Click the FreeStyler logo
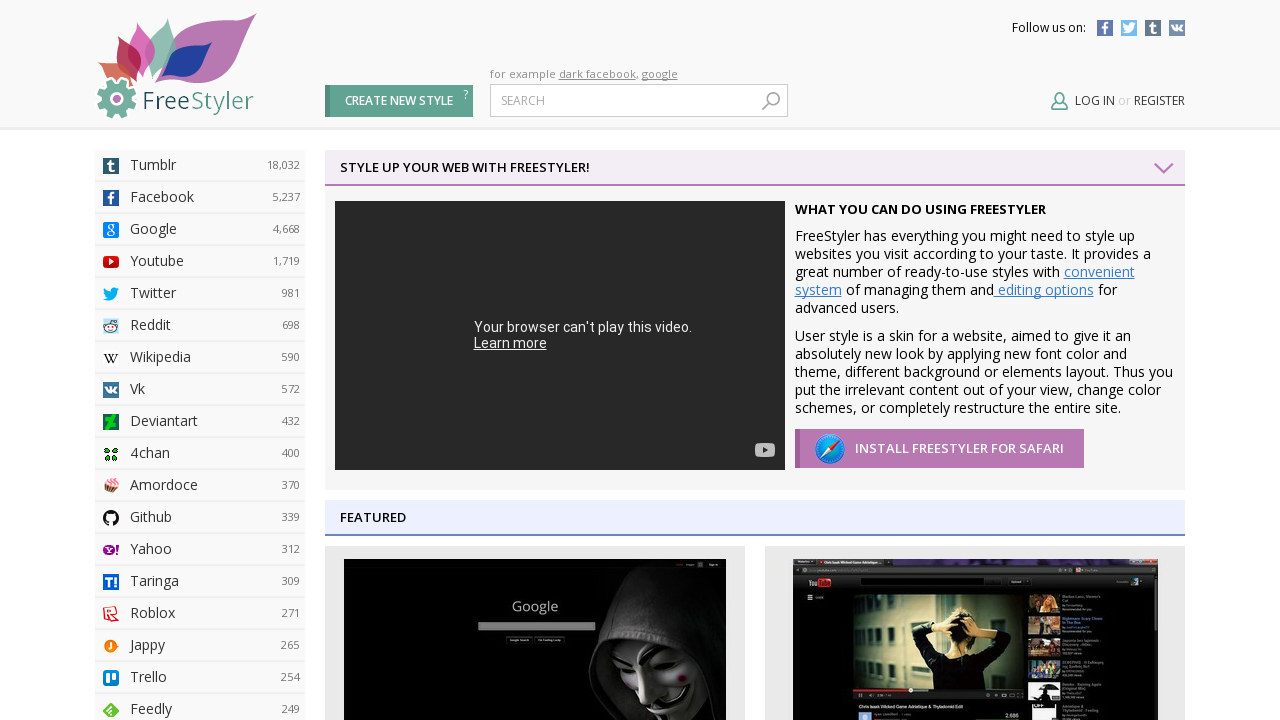 click(176, 66)
